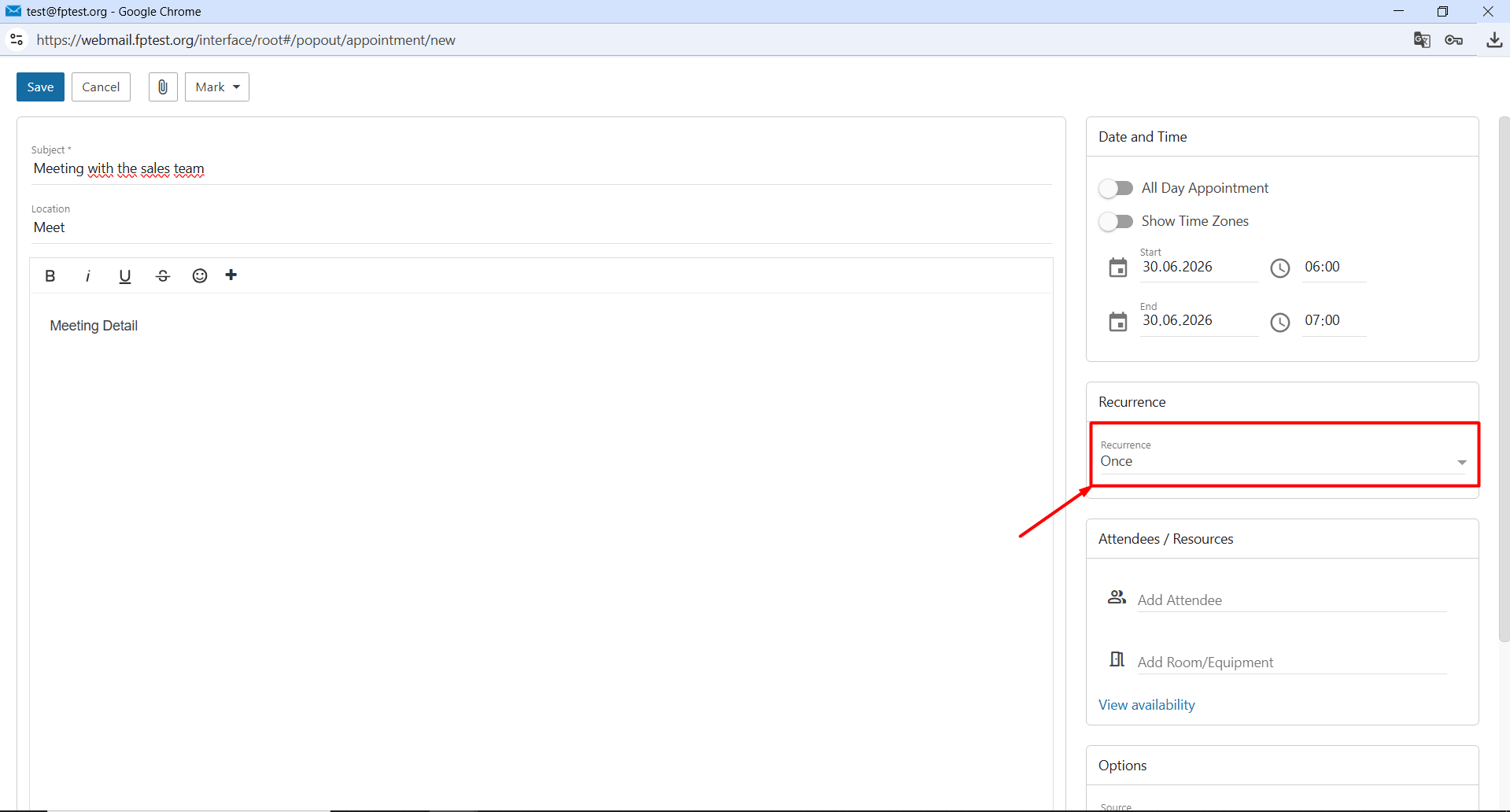Screen dimensions: 1510x812
Task: Apply underline formatting
Action: pos(124,275)
